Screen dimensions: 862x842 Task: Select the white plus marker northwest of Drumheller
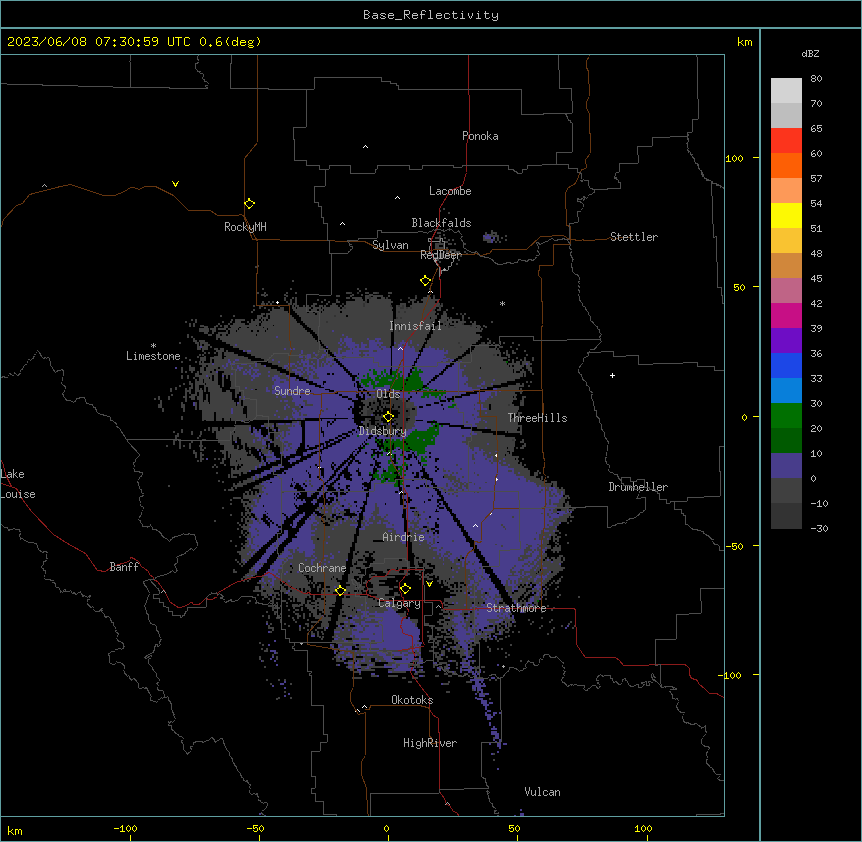click(x=612, y=375)
